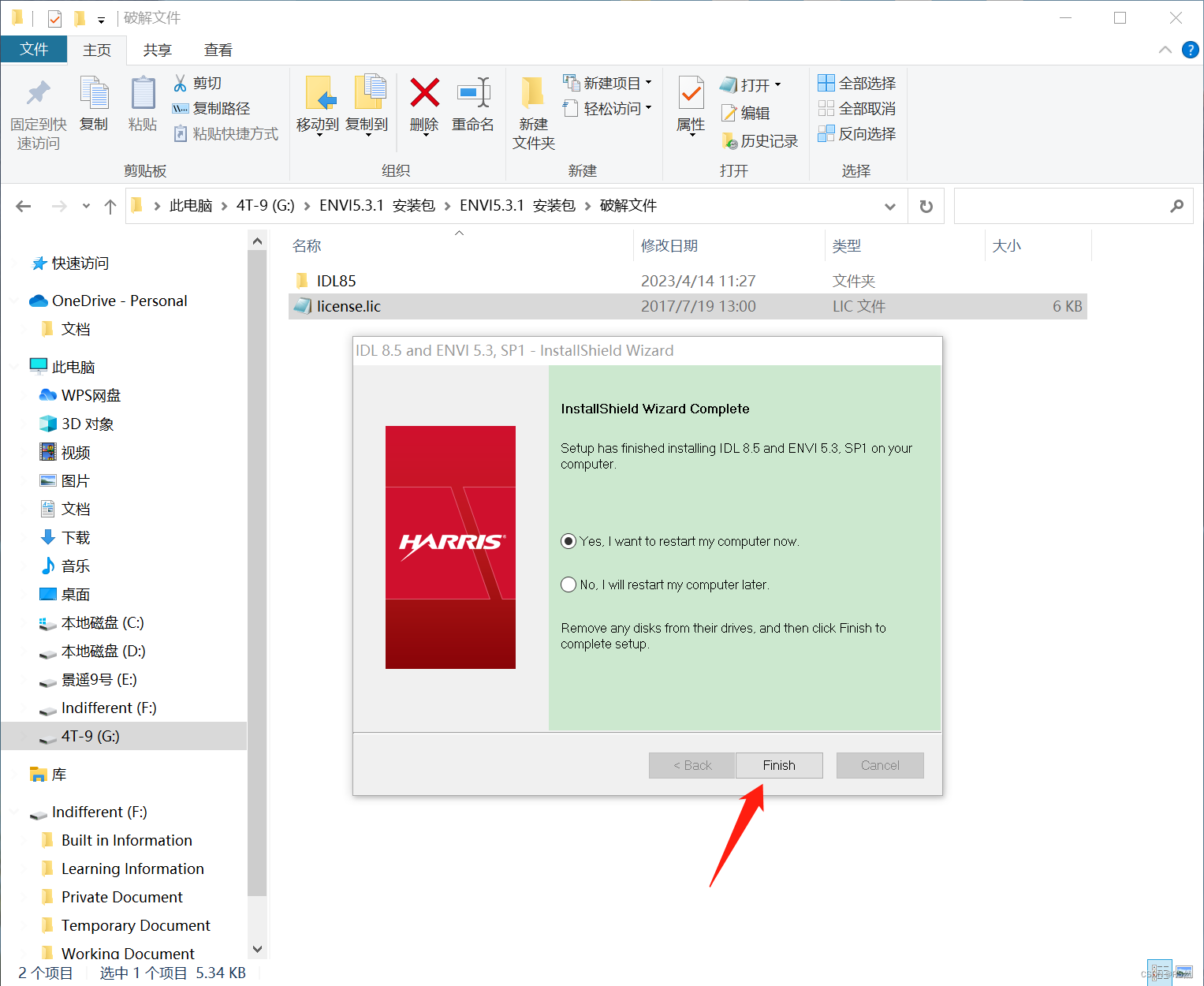Open Temporary Document folder in sidebar
Image resolution: width=1204 pixels, height=986 pixels.
coord(136,925)
